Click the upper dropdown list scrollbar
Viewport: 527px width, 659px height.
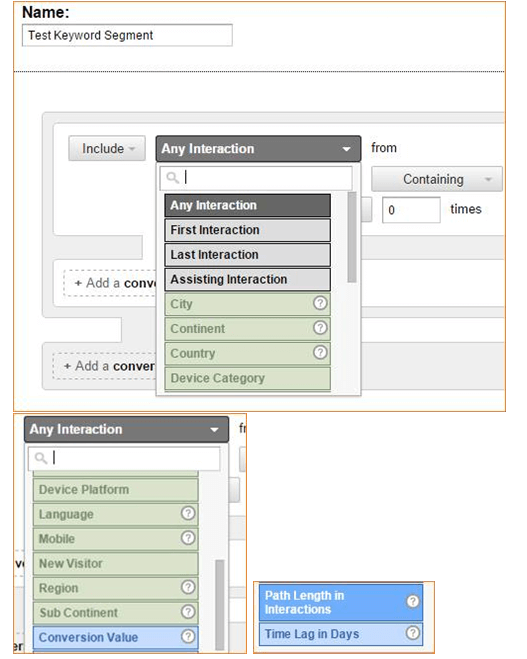tap(352, 237)
